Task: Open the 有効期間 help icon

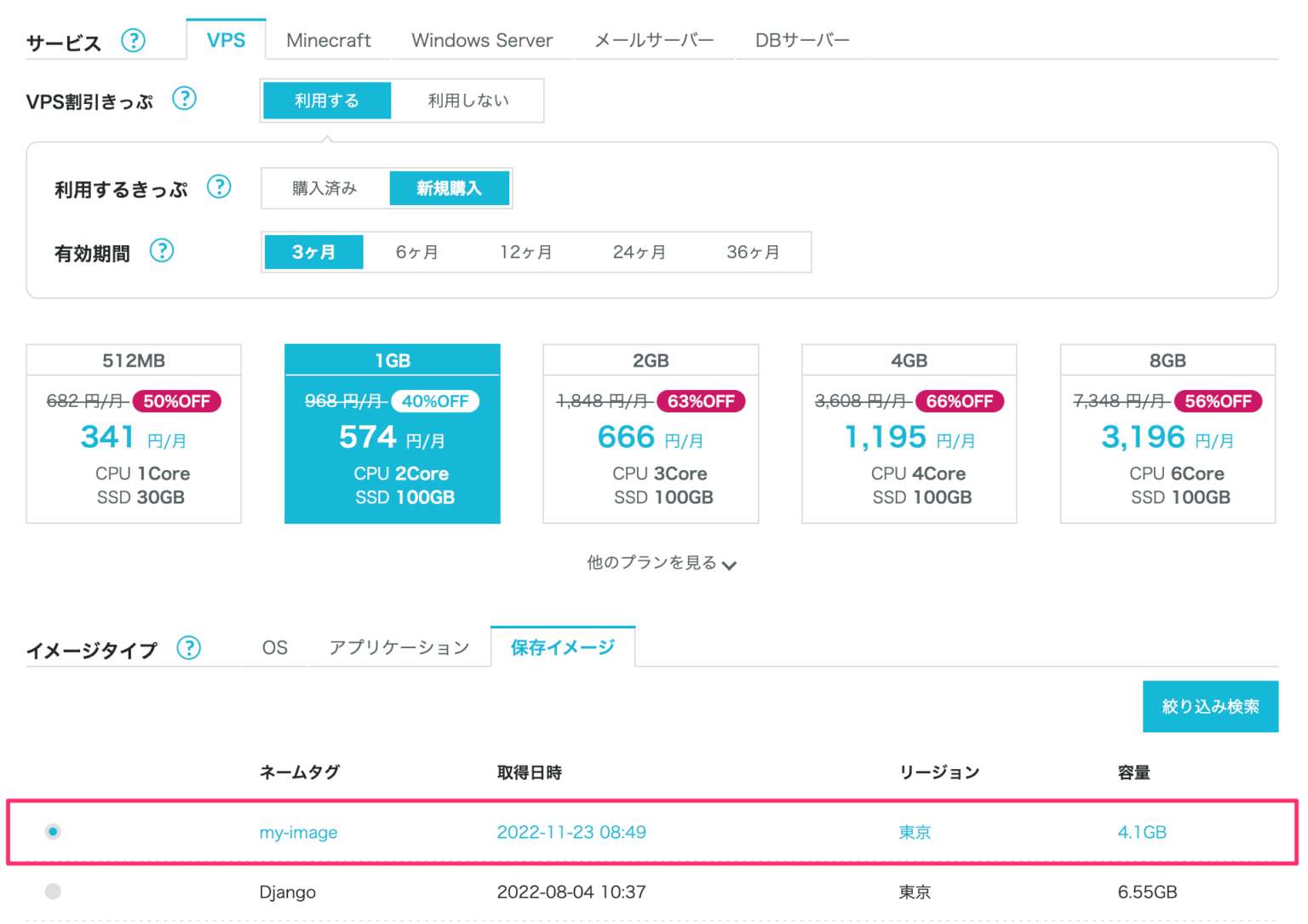Action: click(162, 250)
